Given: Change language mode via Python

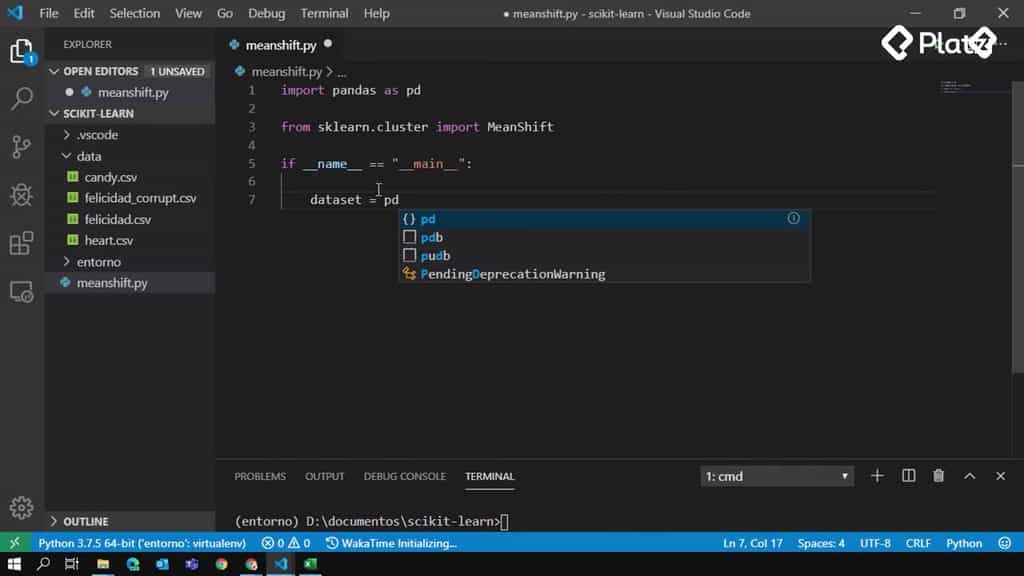Looking at the screenshot, I should click(x=964, y=543).
